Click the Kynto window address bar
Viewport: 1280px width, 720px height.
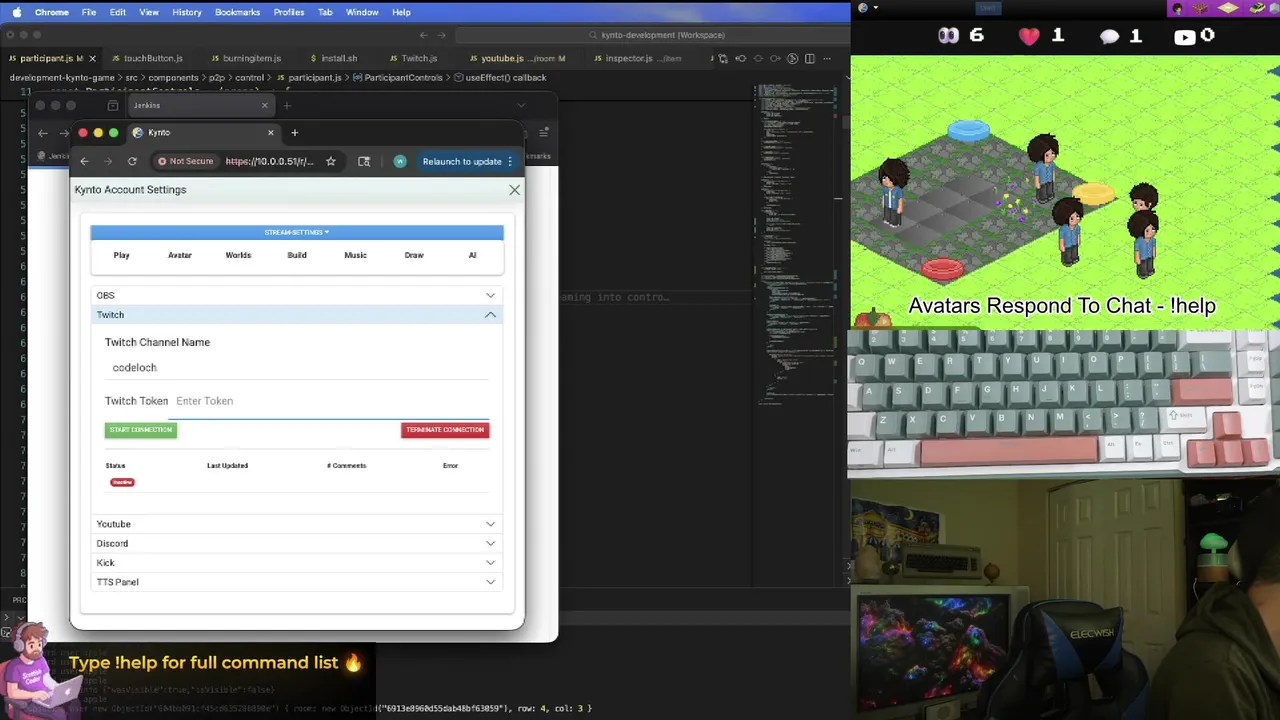click(x=270, y=161)
